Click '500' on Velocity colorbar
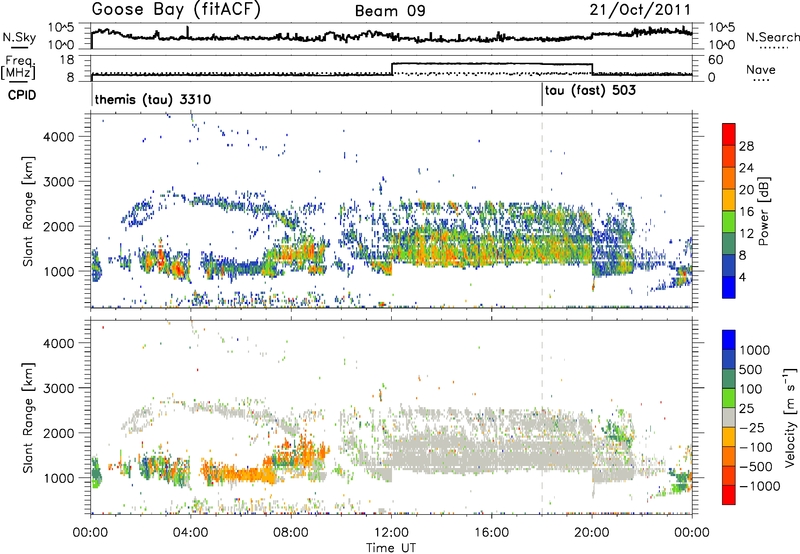This screenshot has width=800, height=554. pyautogui.click(x=751, y=370)
